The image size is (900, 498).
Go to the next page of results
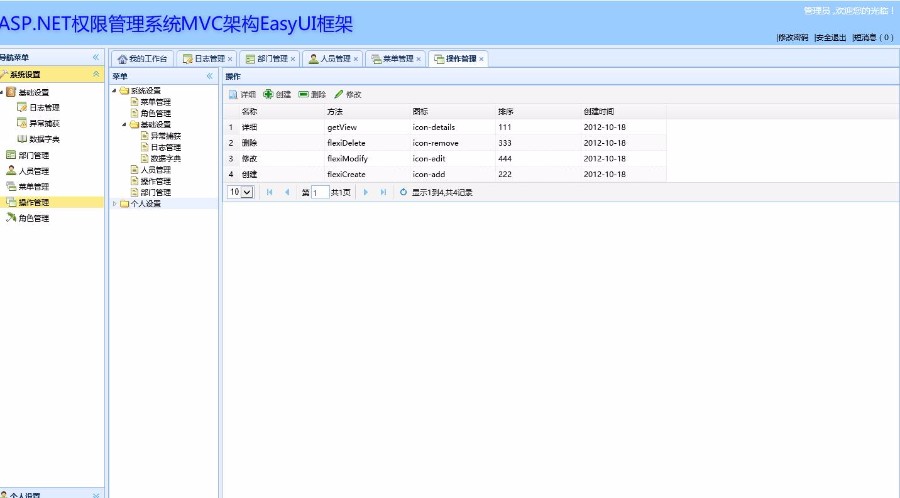point(366,192)
